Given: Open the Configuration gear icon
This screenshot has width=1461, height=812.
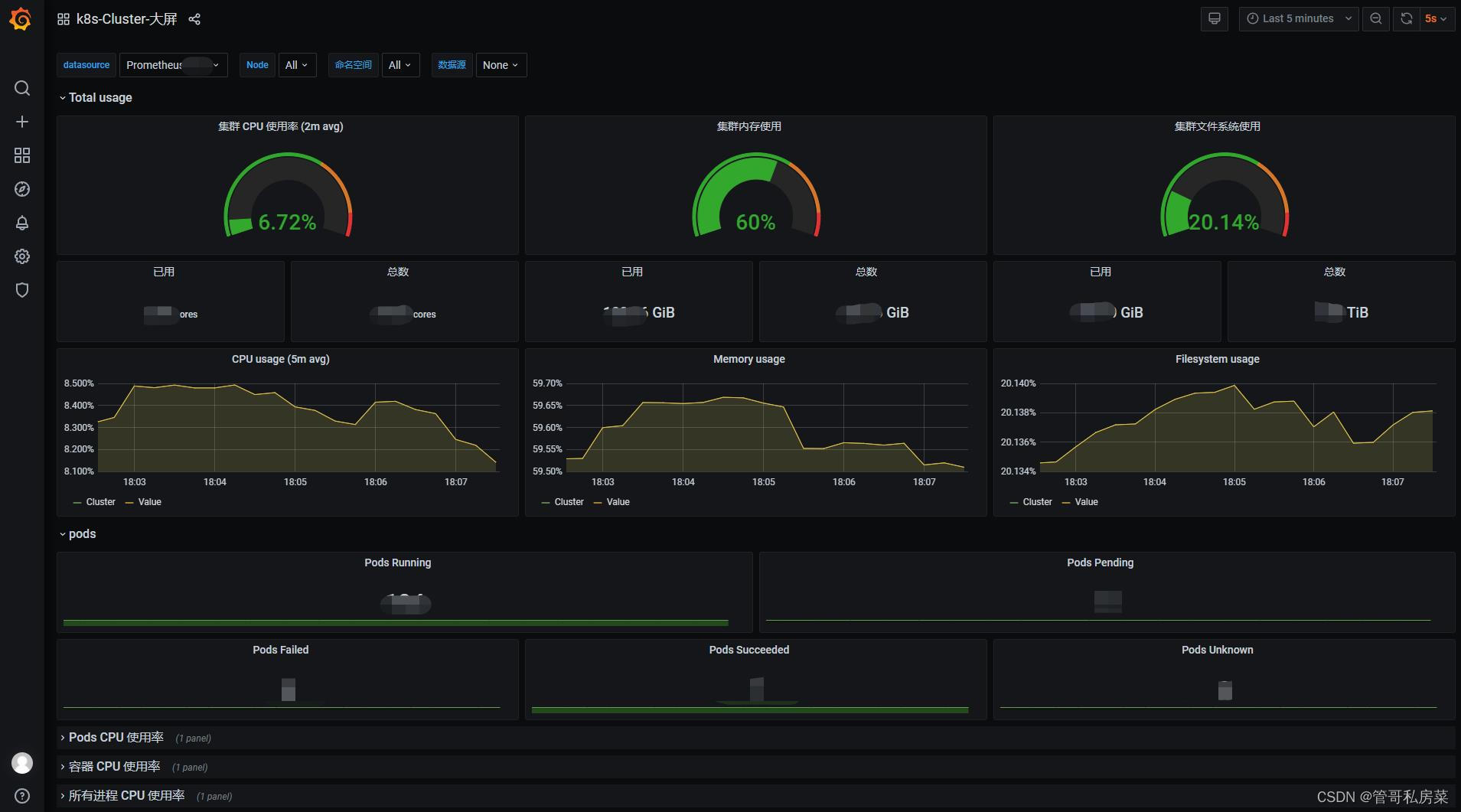Looking at the screenshot, I should (22, 256).
